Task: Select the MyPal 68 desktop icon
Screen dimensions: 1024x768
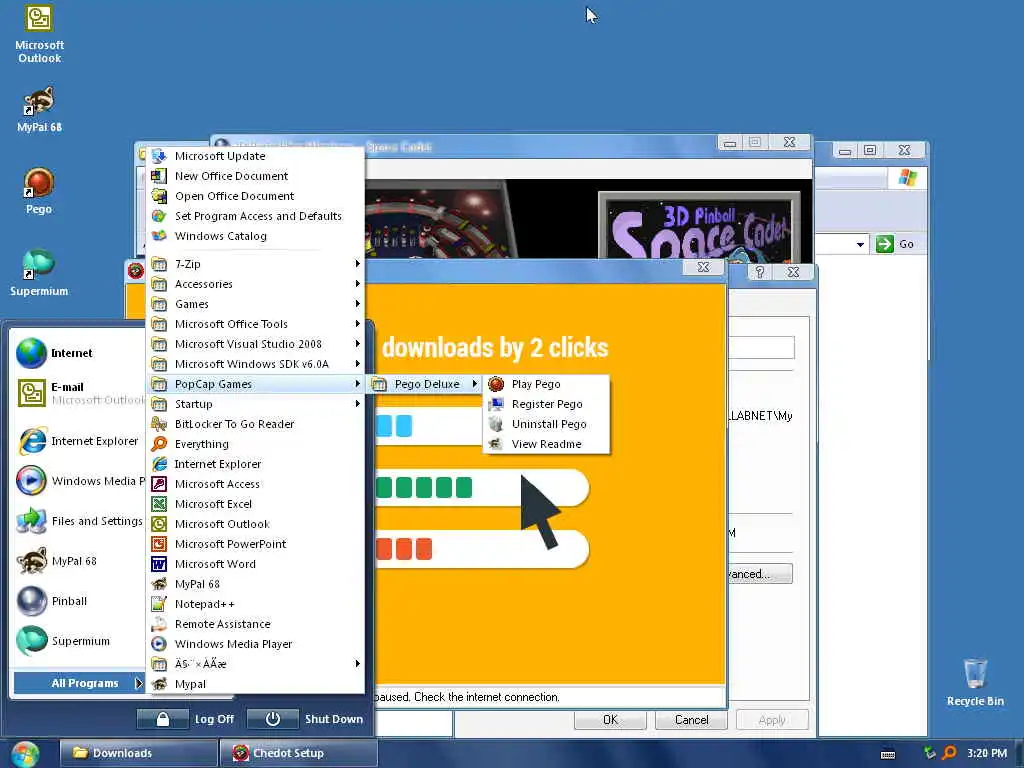Action: coord(39,108)
